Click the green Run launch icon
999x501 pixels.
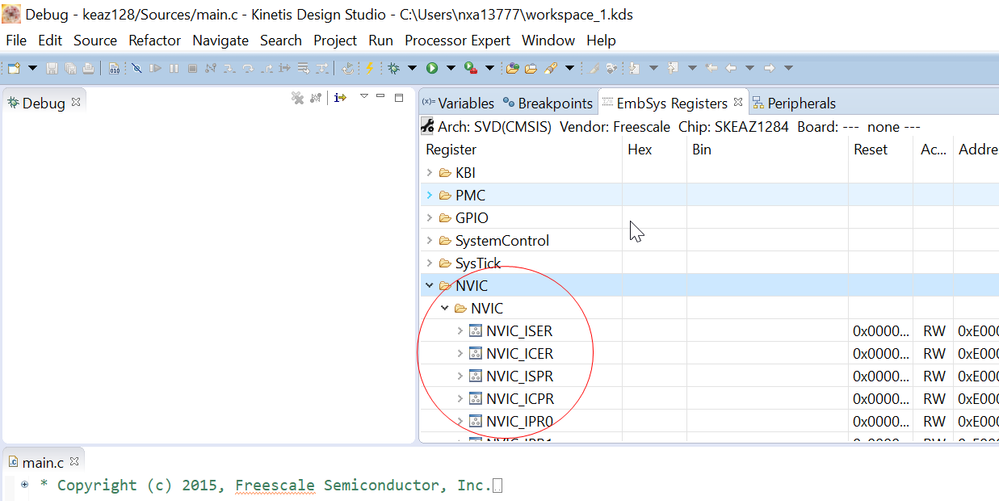pyautogui.click(x=432, y=68)
